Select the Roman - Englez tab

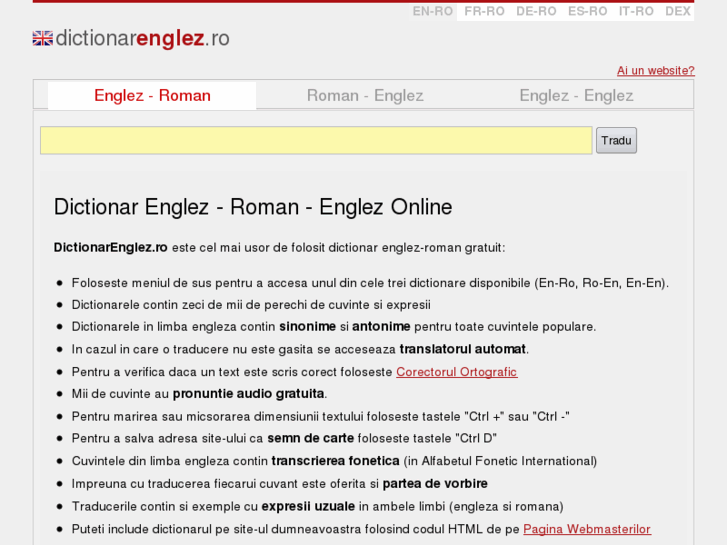(x=365, y=96)
